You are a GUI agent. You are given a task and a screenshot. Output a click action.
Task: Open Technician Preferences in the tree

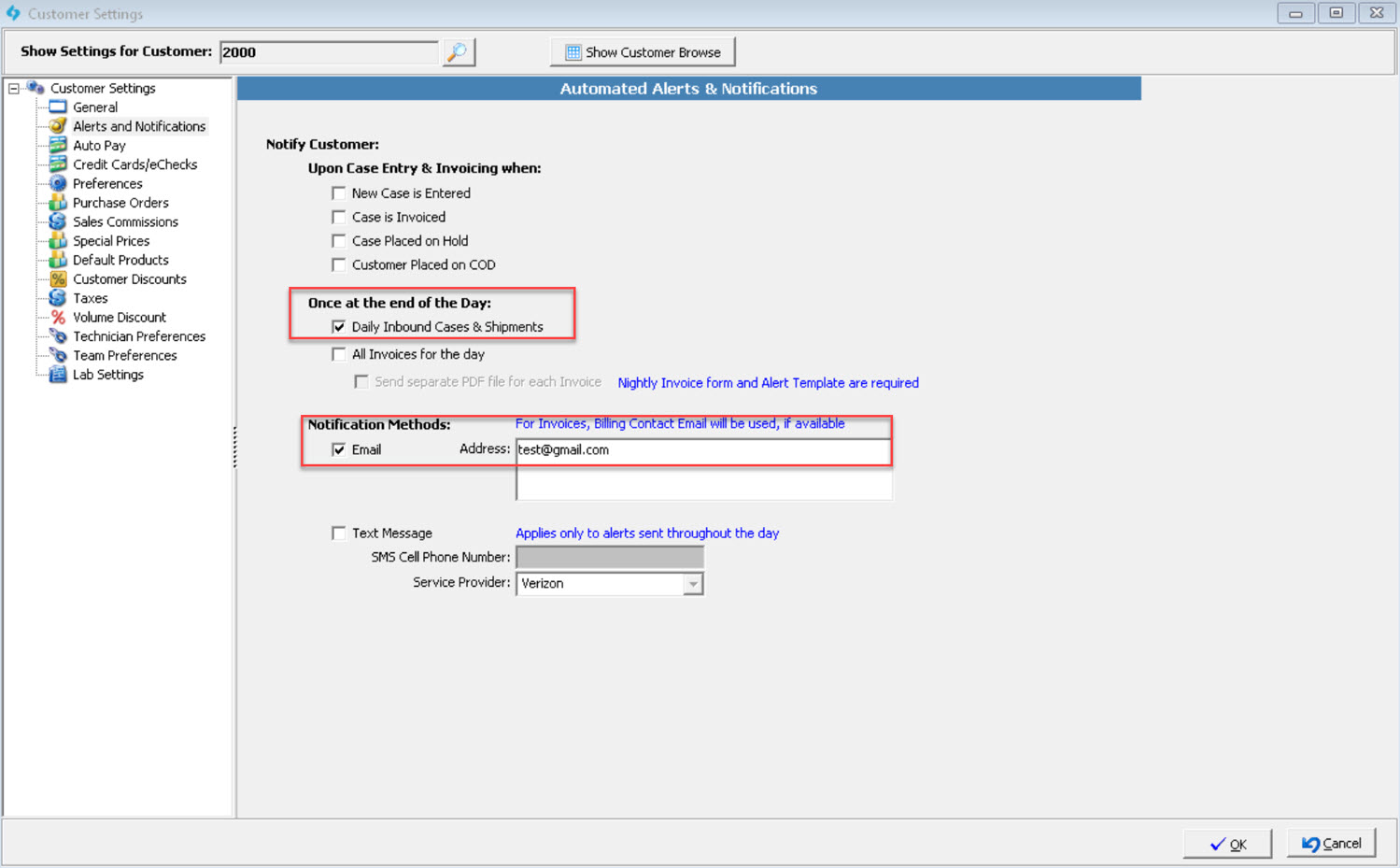(139, 336)
